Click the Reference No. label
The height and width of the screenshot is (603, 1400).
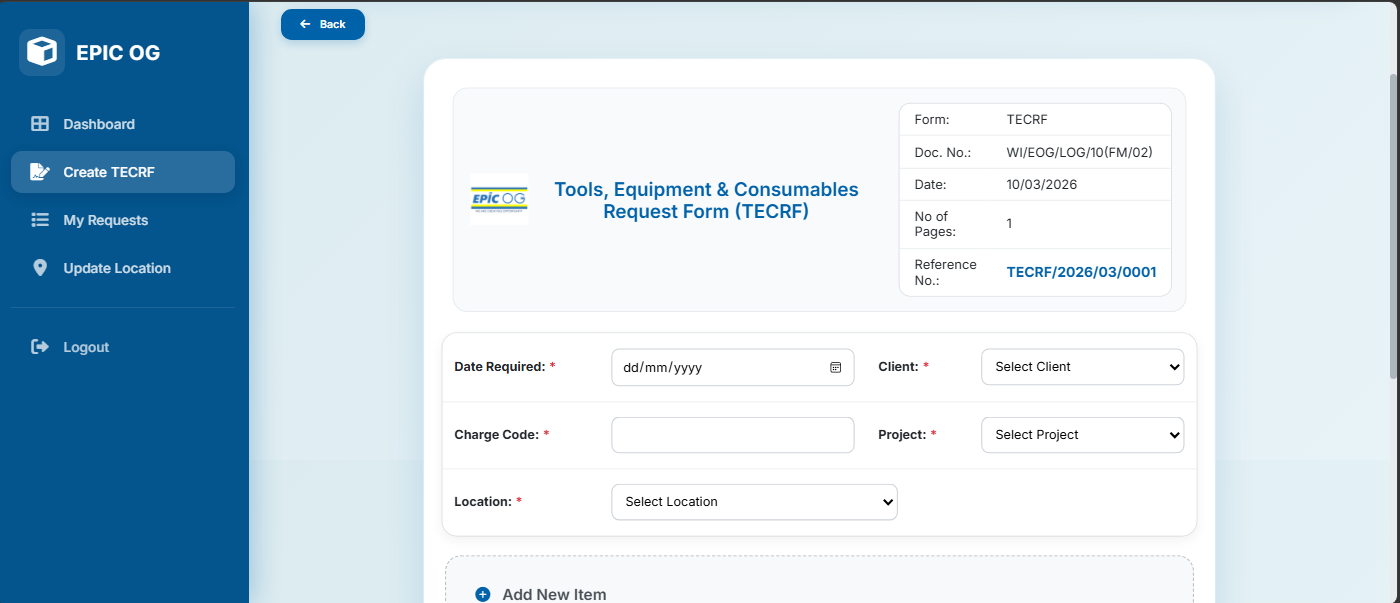pos(945,272)
